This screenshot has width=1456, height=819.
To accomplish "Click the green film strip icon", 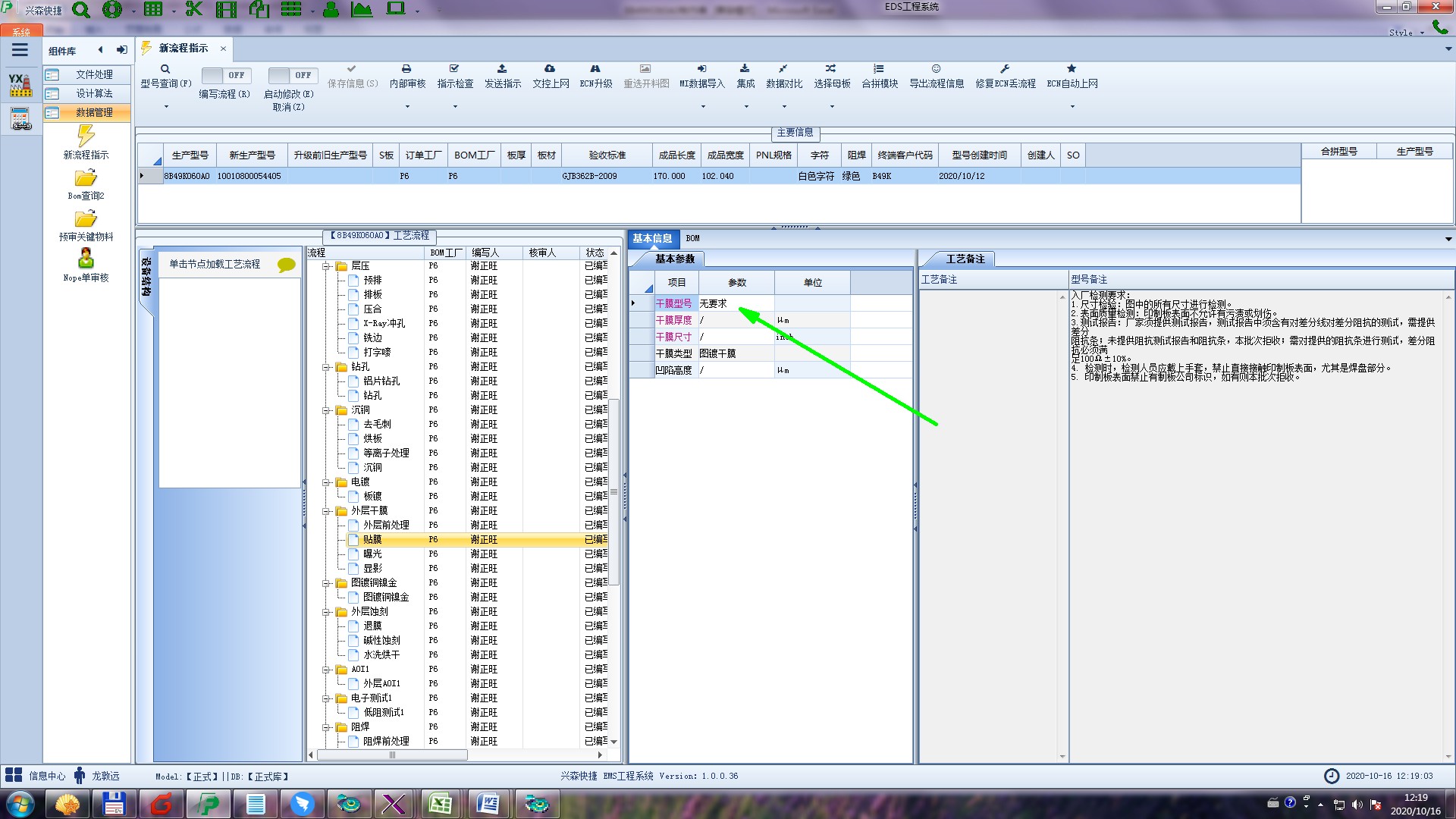I will point(226,9).
